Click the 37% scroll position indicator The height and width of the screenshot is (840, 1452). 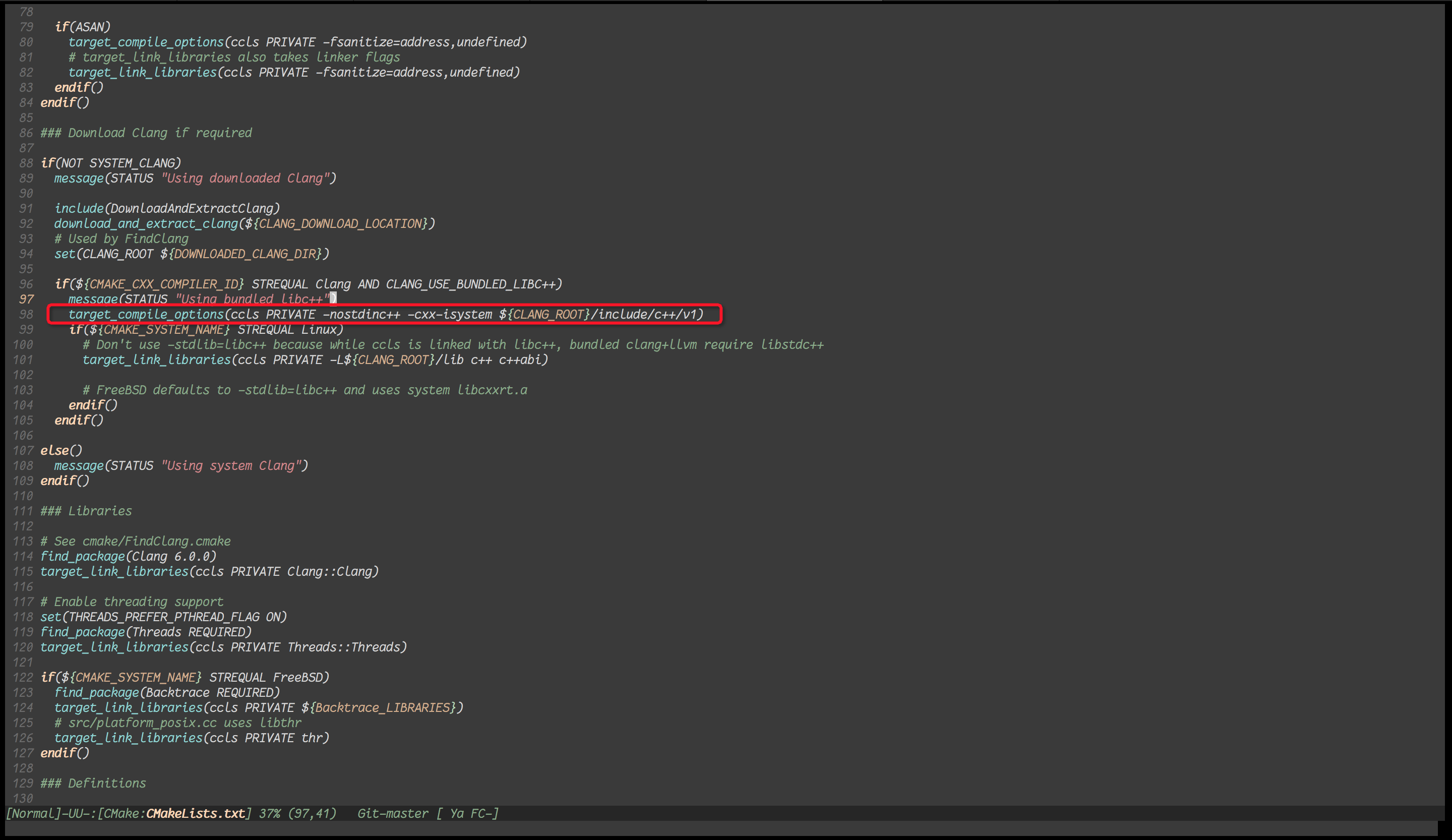tap(270, 813)
